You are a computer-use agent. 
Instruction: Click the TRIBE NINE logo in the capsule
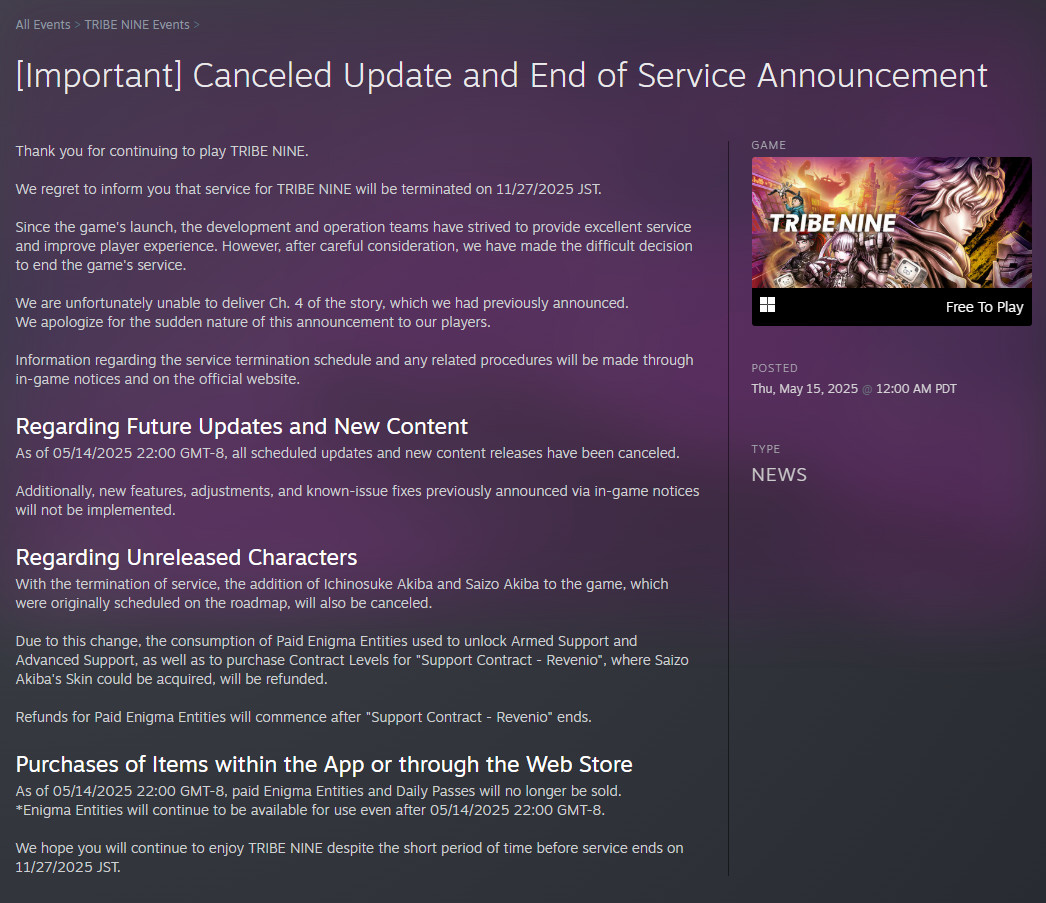coord(833,223)
